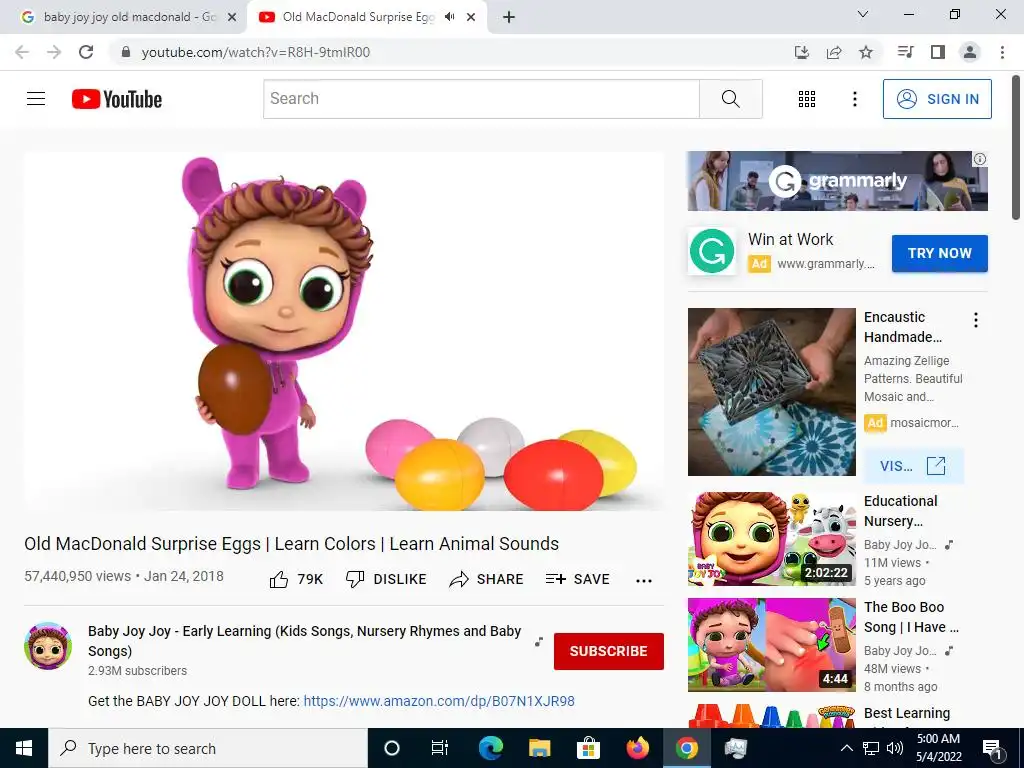This screenshot has height=768, width=1024.
Task: Like the video with thumbs up
Action: 296,579
